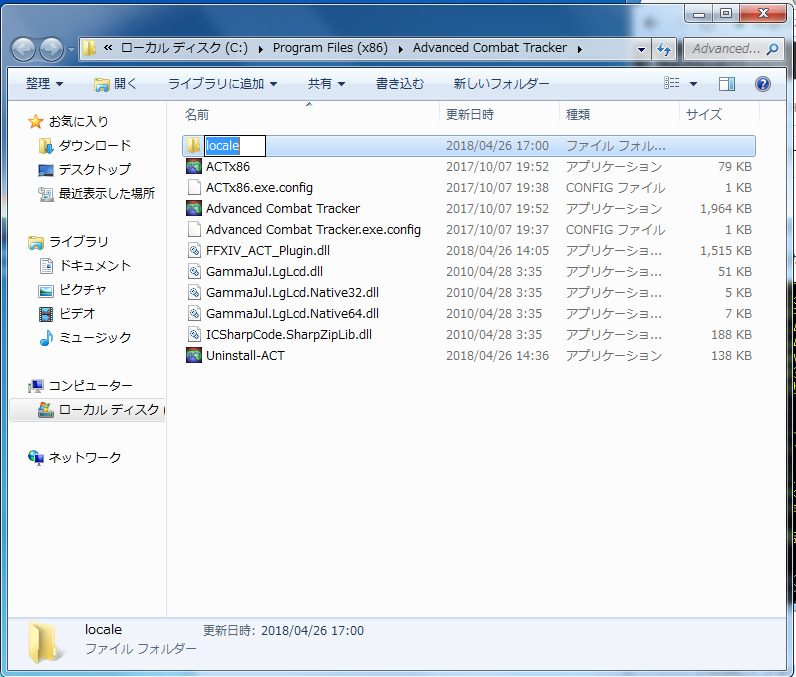Click the 書き込む toolbar button

[400, 83]
